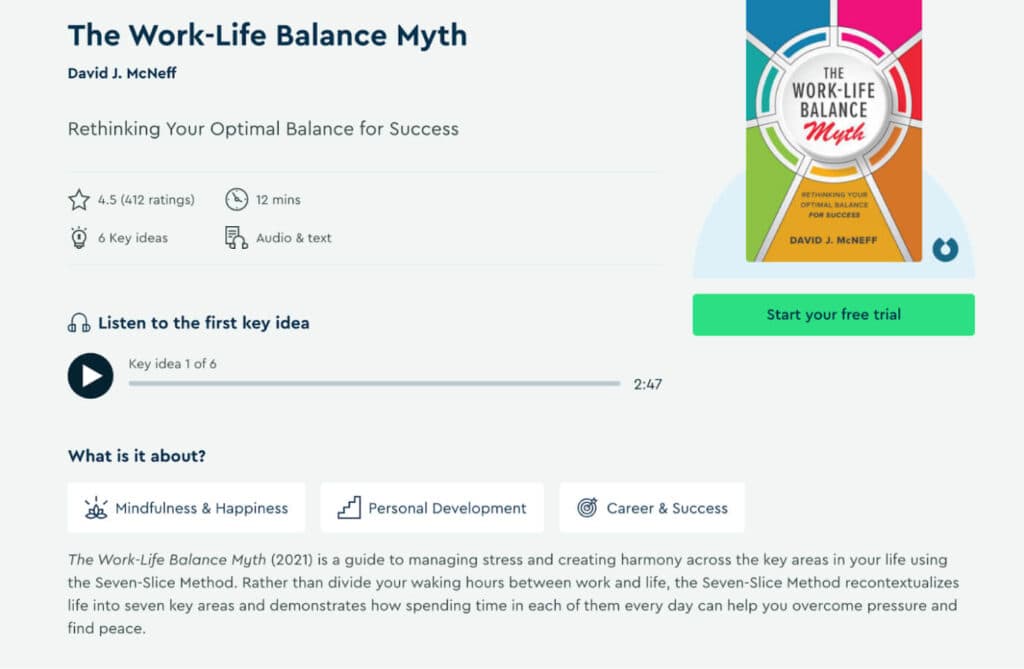Click the lightbulb icon for key ideas
1024x669 pixels.
[x=78, y=238]
